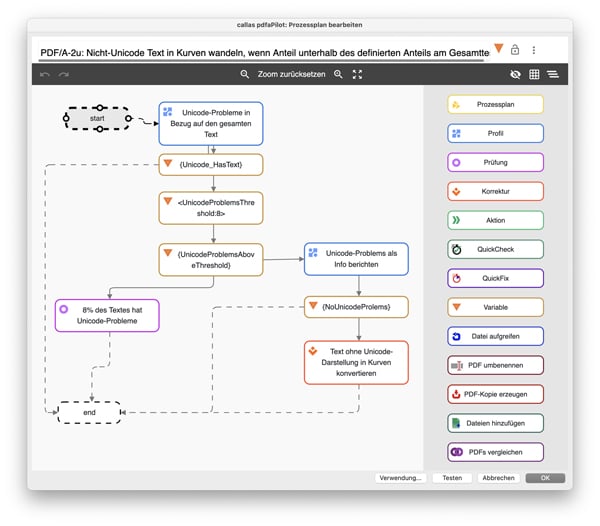The width and height of the screenshot is (600, 526).
Task: Click the Testen button
Action: point(452,478)
